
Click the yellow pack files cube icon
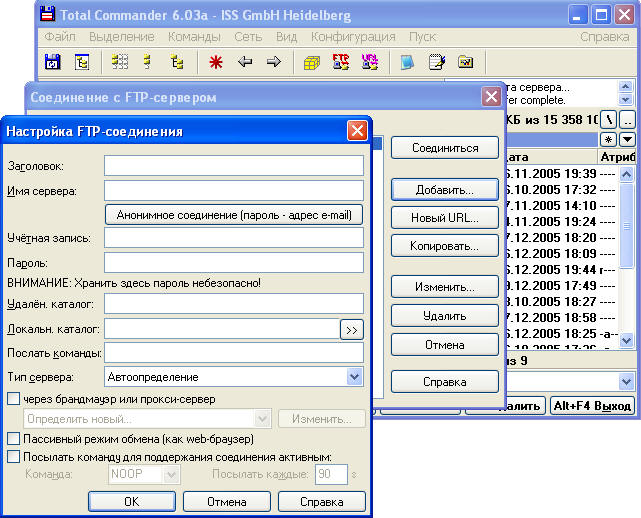312,63
